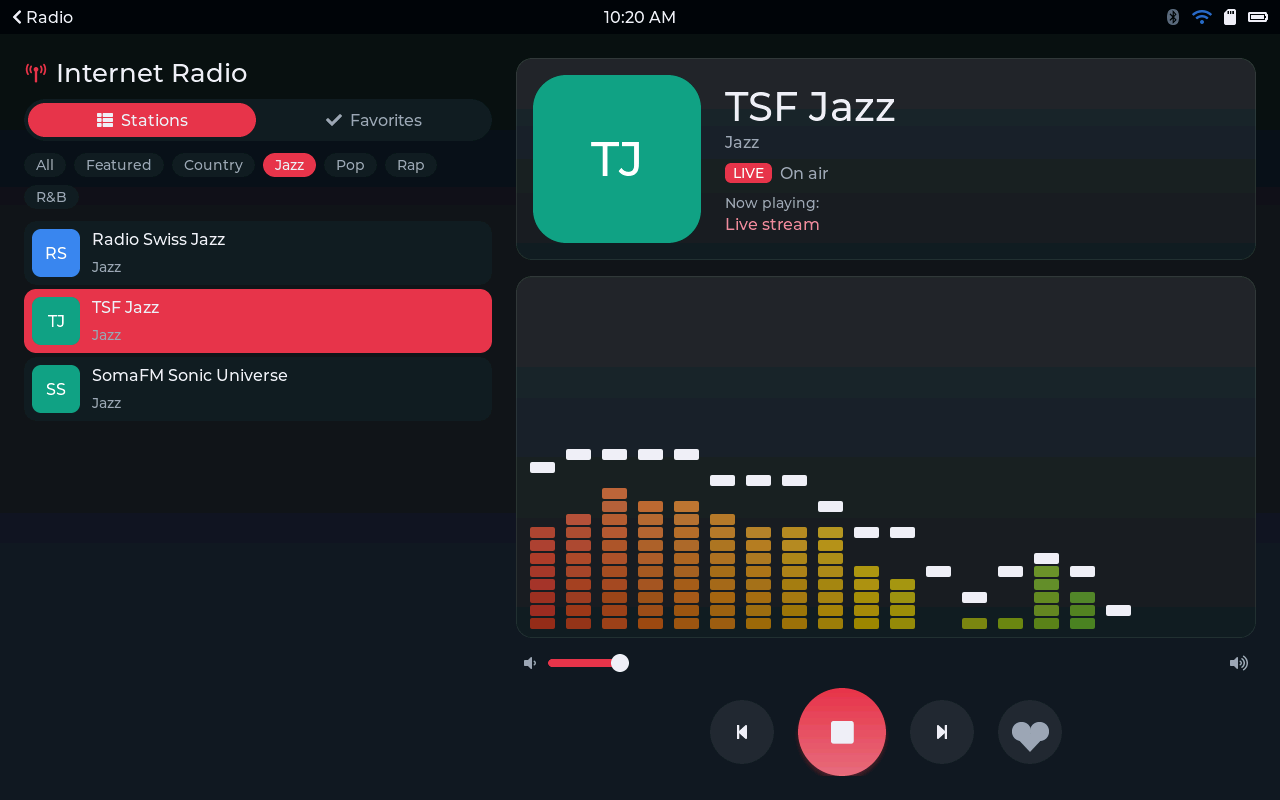Click the battery status icon
Viewport: 1280px width, 800px height.
[1258, 17]
